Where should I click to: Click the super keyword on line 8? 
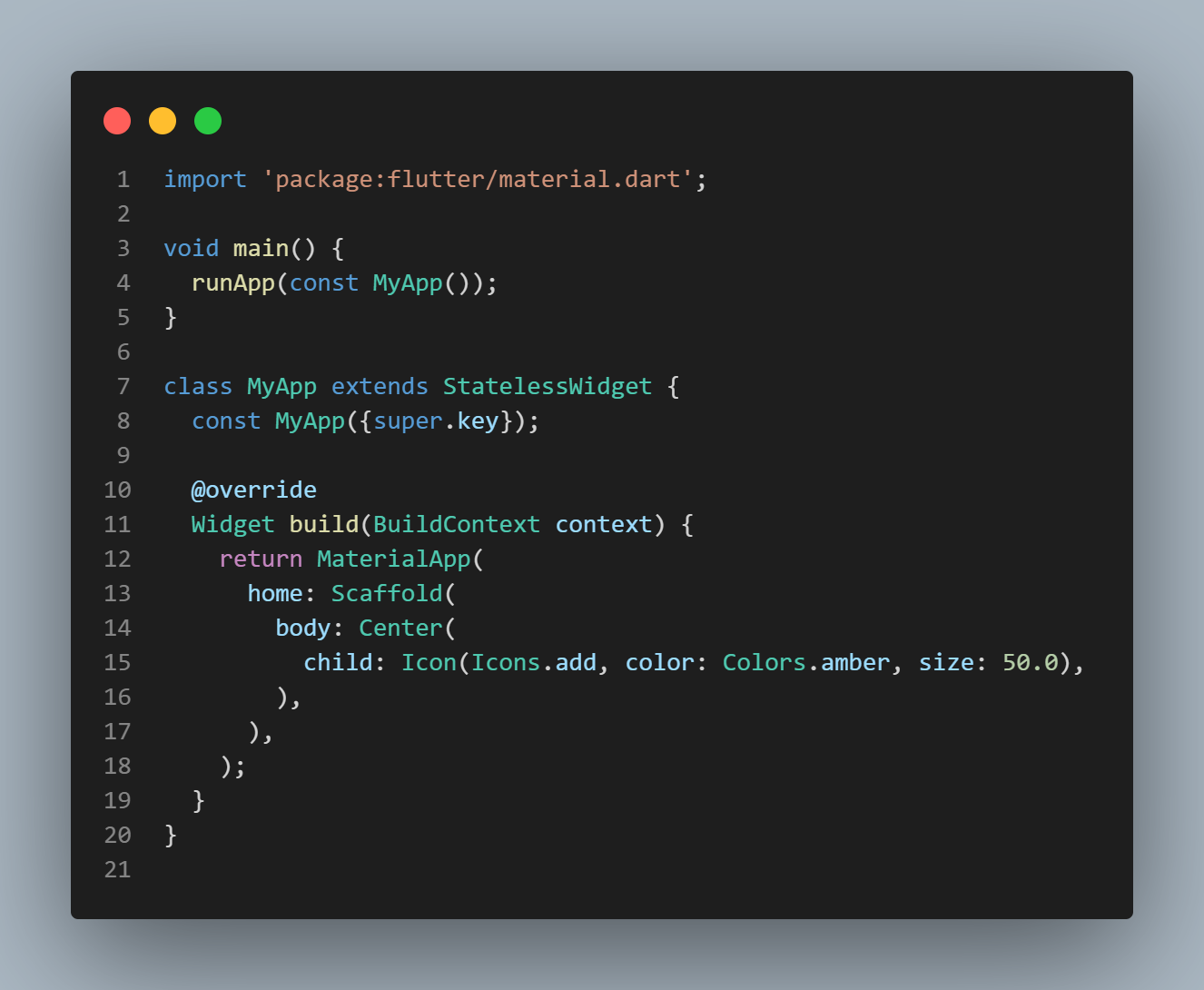[x=408, y=421]
